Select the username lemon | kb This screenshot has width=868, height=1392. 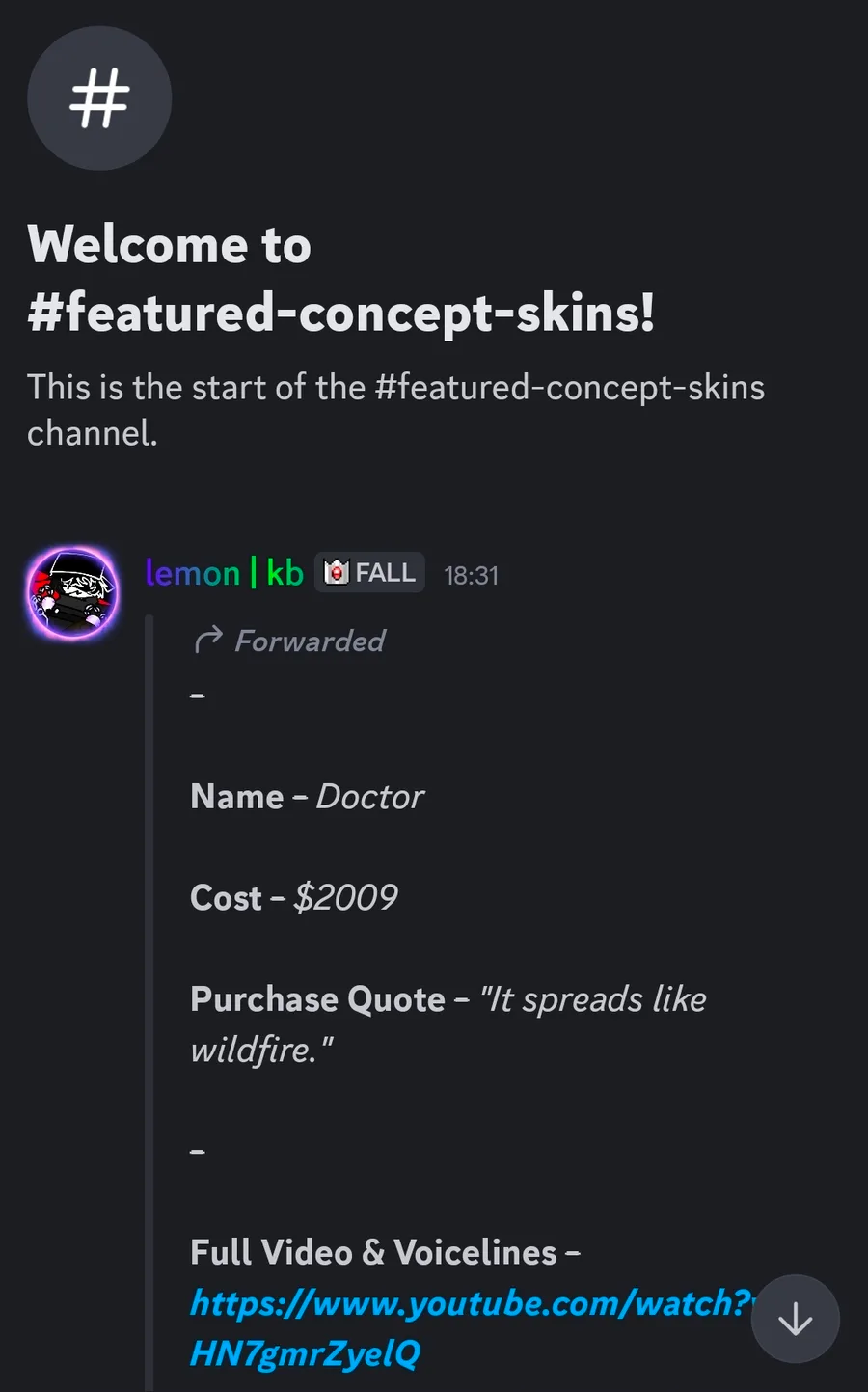point(224,573)
